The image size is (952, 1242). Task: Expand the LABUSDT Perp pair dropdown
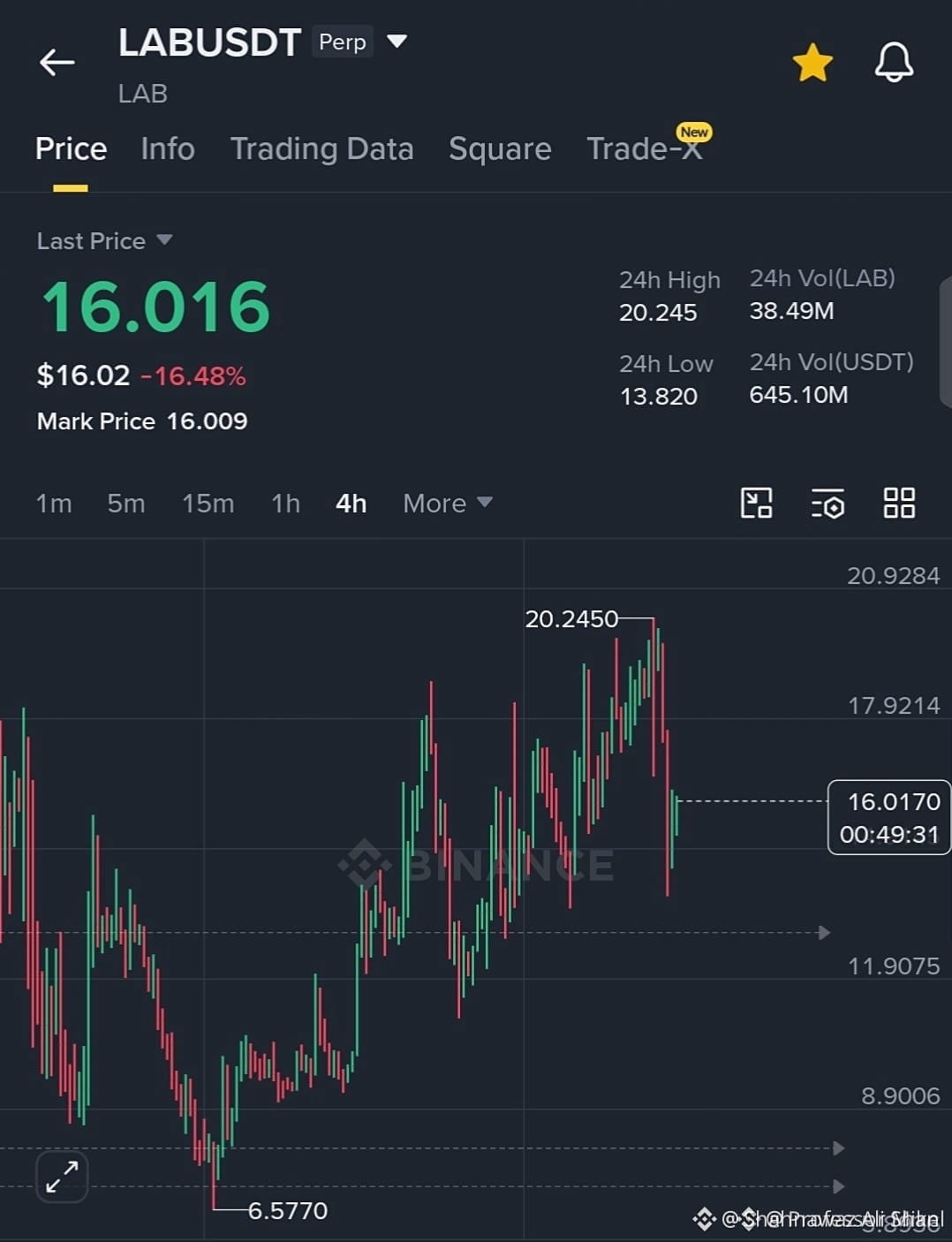click(x=397, y=41)
